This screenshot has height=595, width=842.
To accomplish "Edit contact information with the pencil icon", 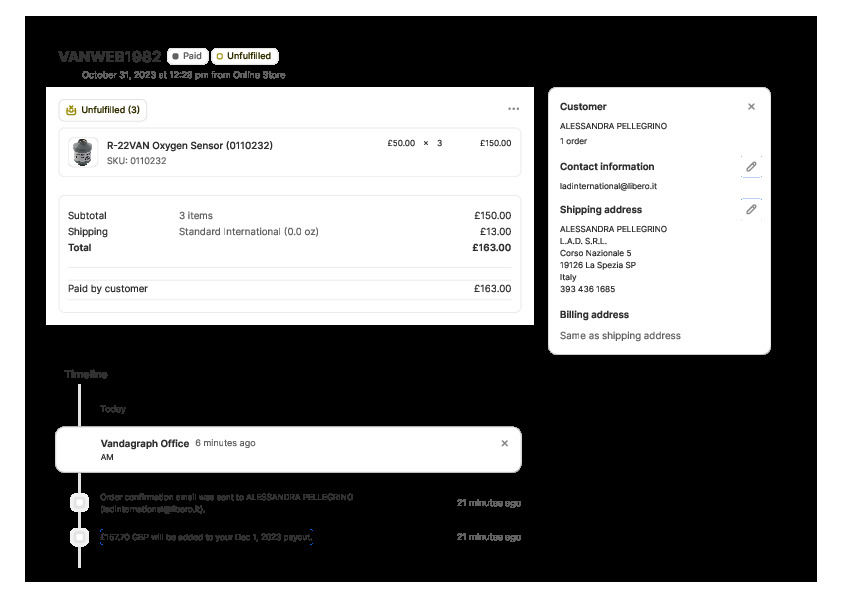I will tap(751, 167).
